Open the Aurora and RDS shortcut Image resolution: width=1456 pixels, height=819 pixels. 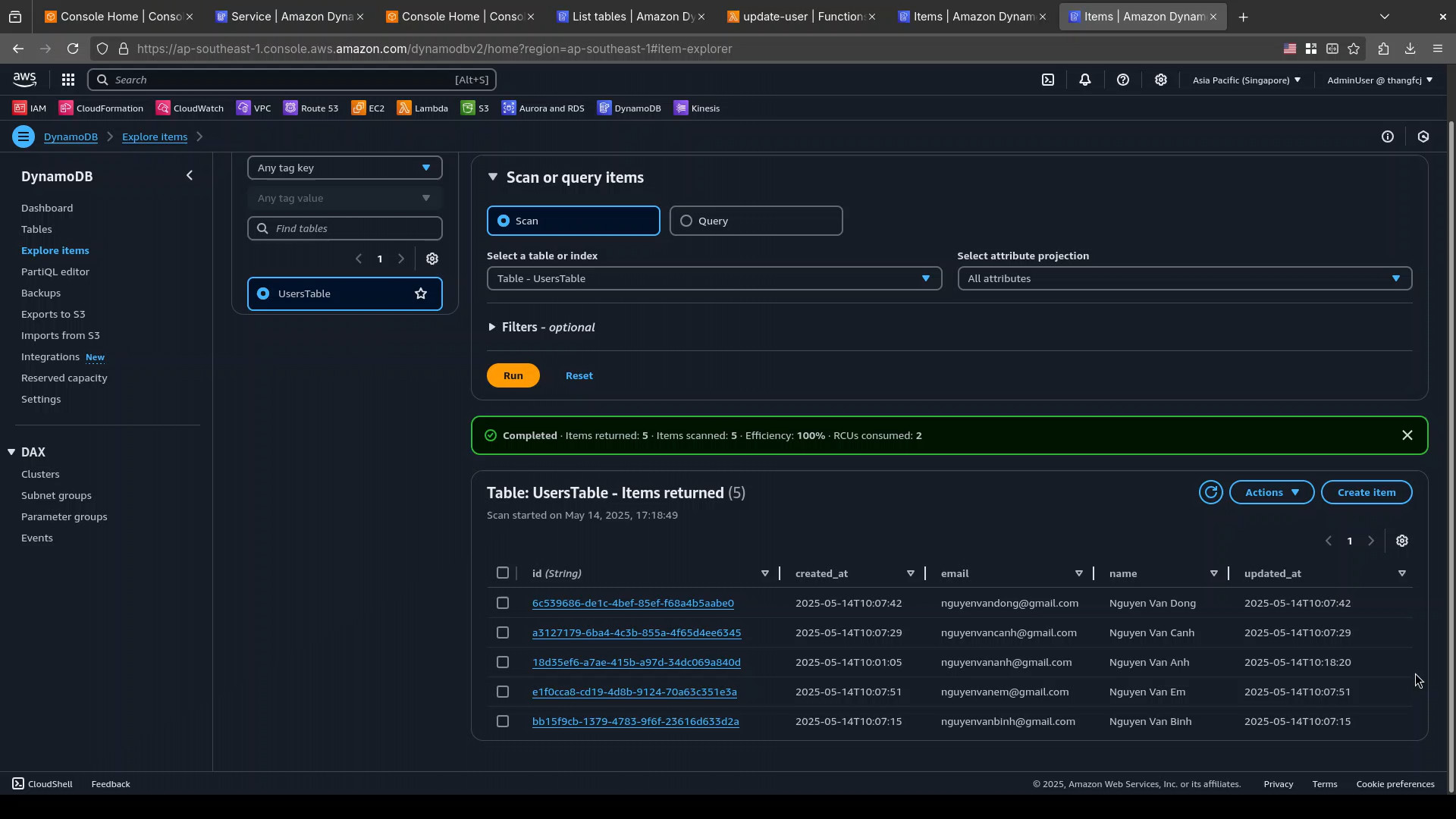[543, 108]
